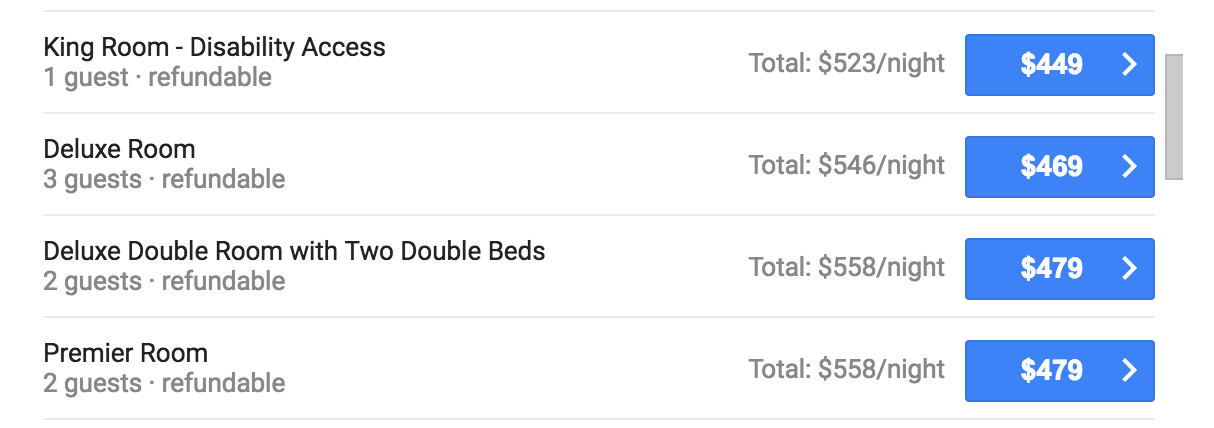1214x428 pixels.
Task: Click the gray vertical scrollbar thumb
Action: pyautogui.click(x=1174, y=116)
